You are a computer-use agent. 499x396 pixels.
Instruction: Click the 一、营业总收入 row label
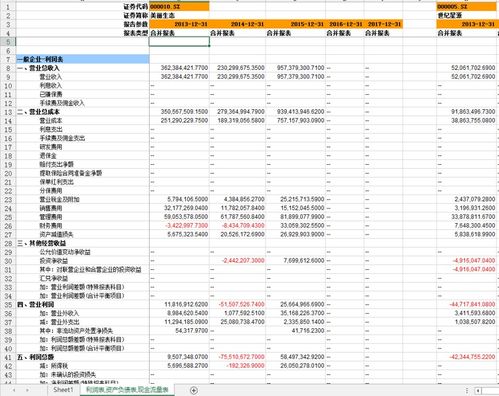coord(38,68)
